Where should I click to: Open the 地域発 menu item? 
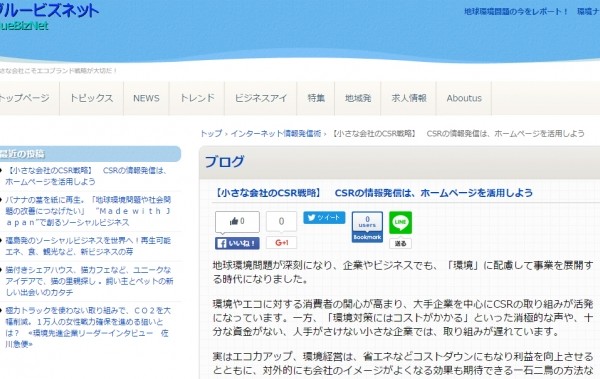coord(358,98)
